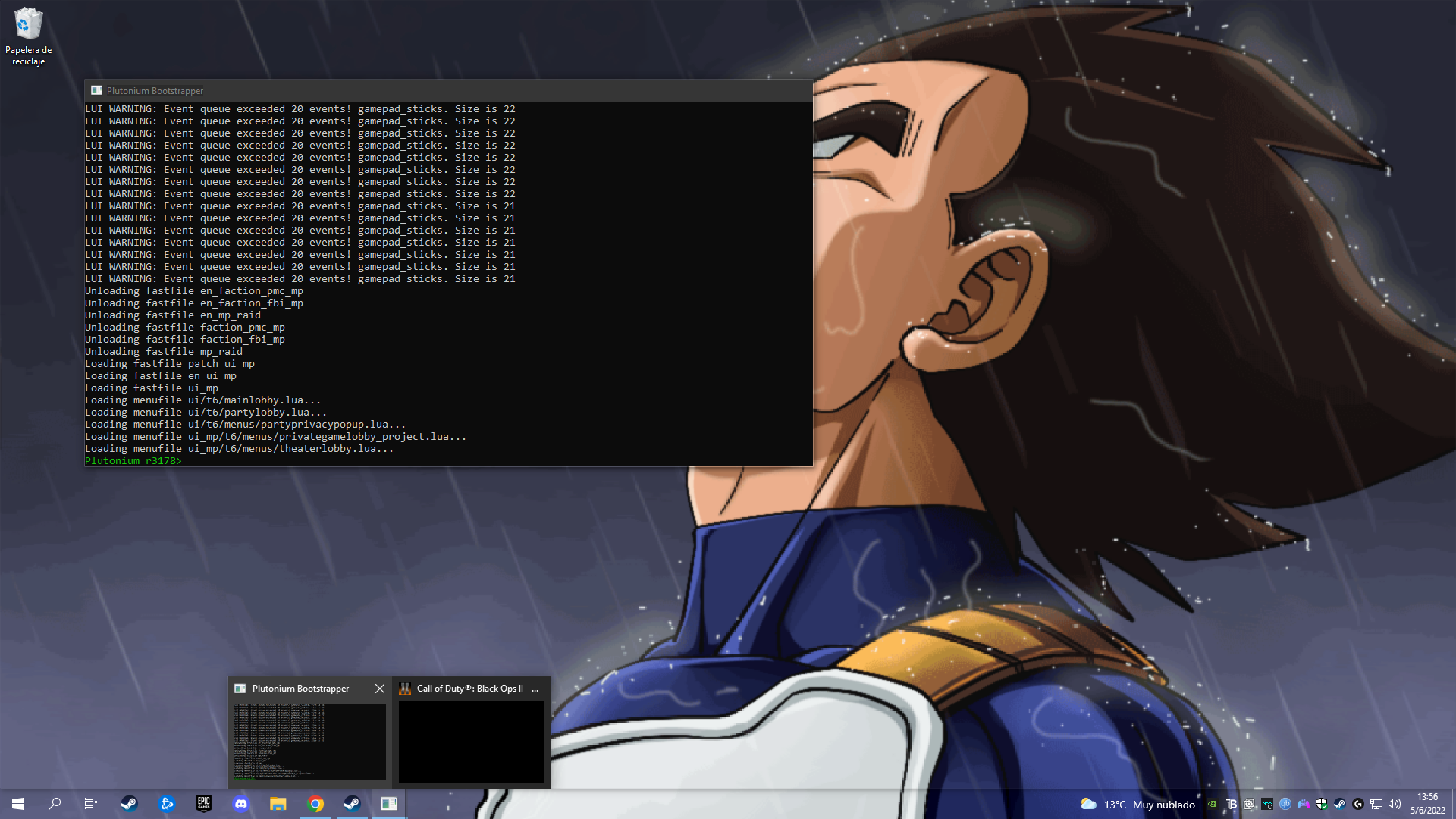Open the qBittorrent tray icon
The width and height of the screenshot is (1456, 819).
1285,805
